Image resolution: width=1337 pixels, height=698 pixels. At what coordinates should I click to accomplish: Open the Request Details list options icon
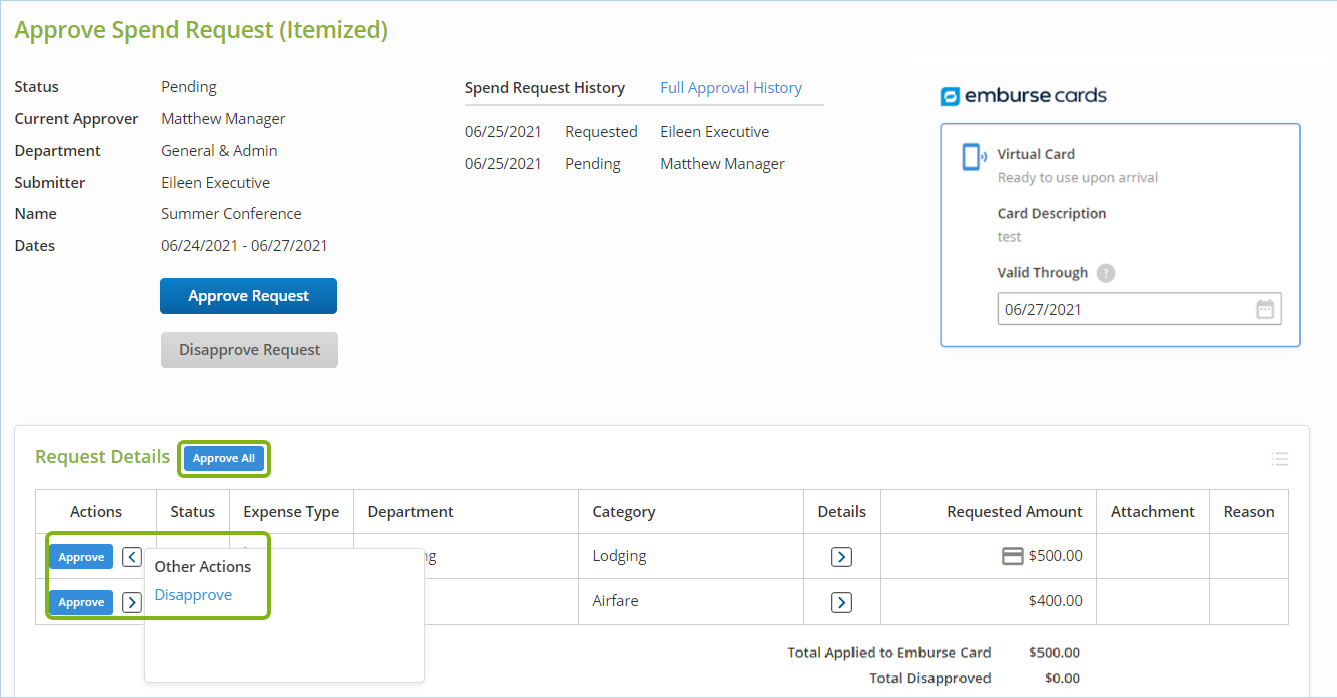click(x=1279, y=459)
